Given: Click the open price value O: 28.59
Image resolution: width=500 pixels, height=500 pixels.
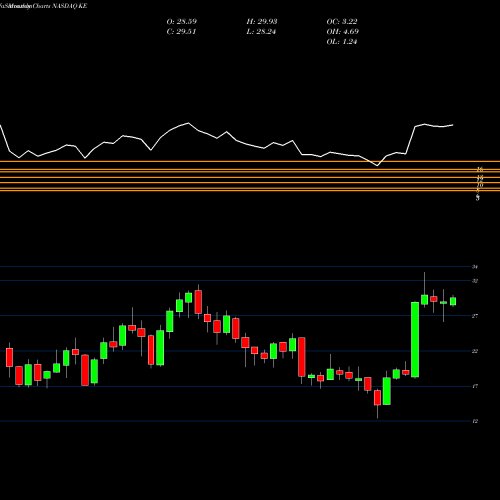Looking at the screenshot, I should point(182,22).
